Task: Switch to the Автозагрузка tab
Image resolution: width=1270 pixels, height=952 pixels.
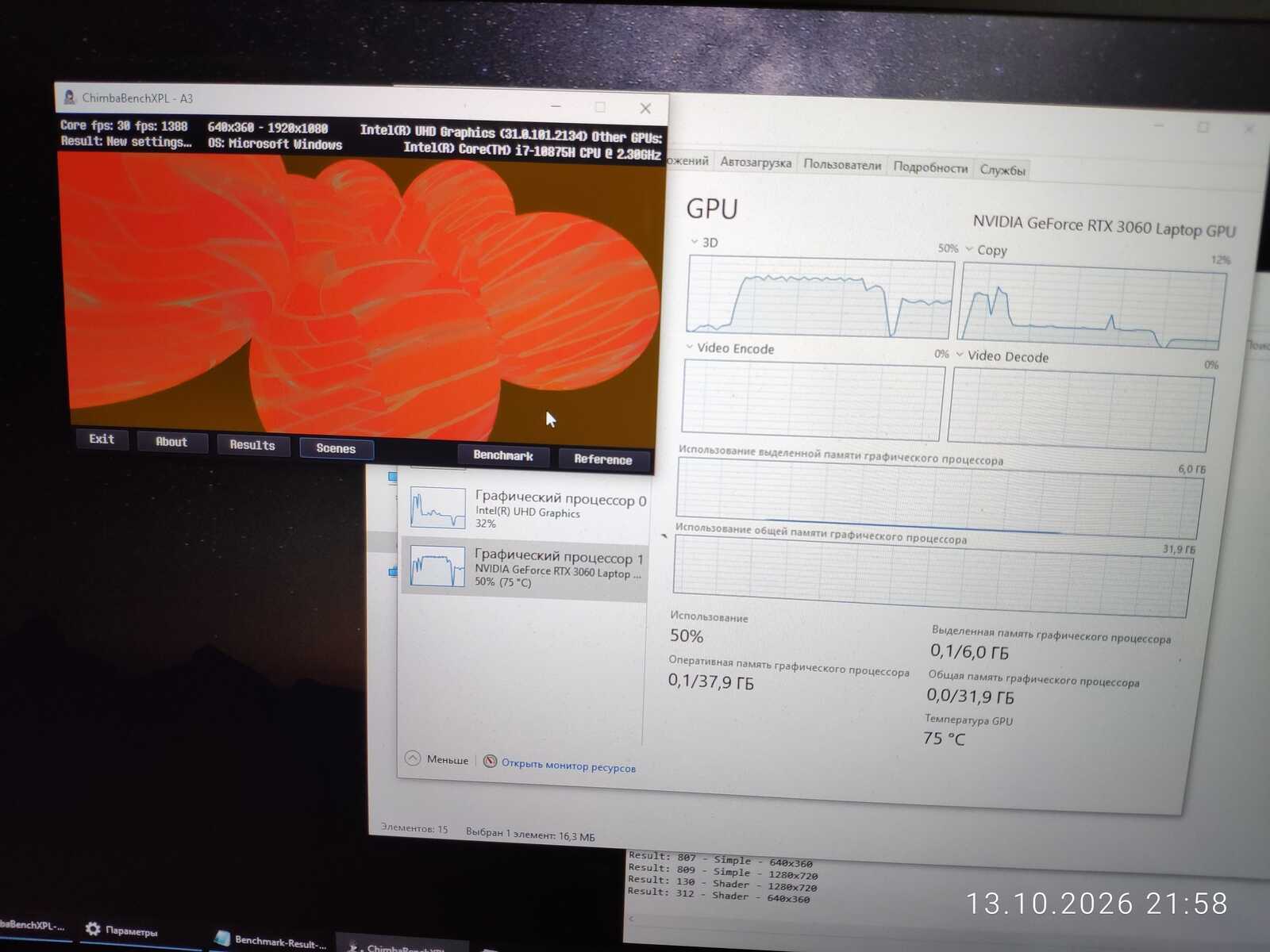Action: [x=756, y=163]
